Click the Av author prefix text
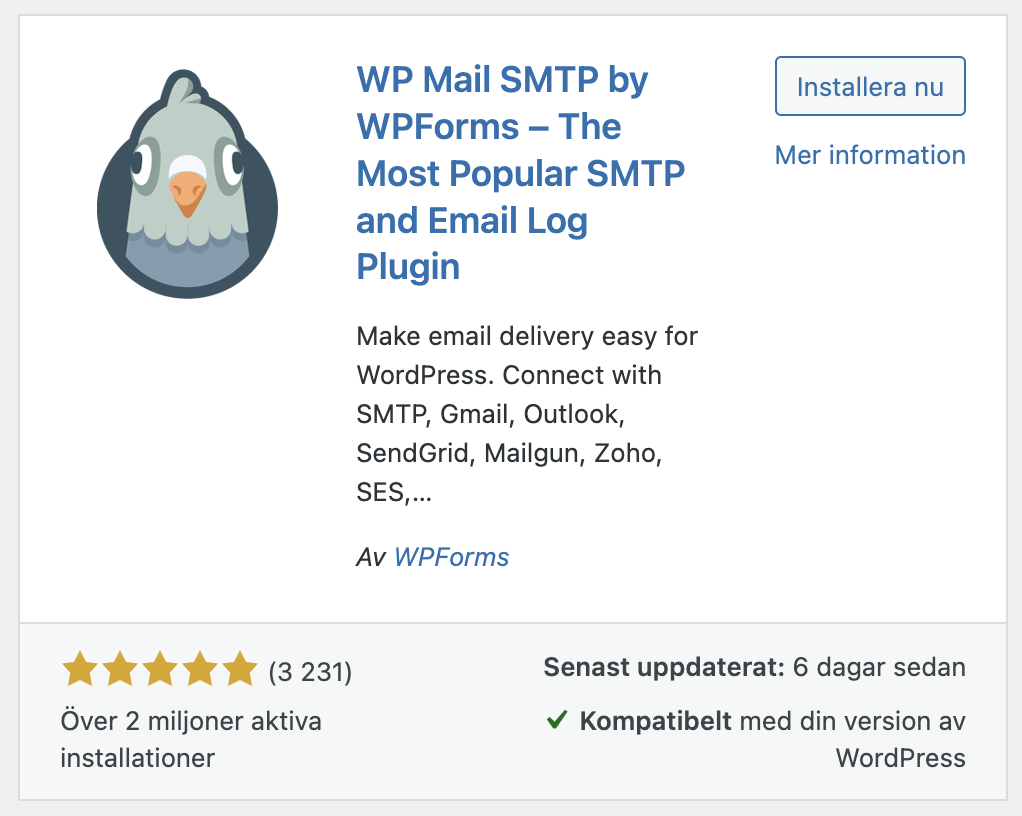Viewport: 1022px width, 816px height. (x=372, y=557)
